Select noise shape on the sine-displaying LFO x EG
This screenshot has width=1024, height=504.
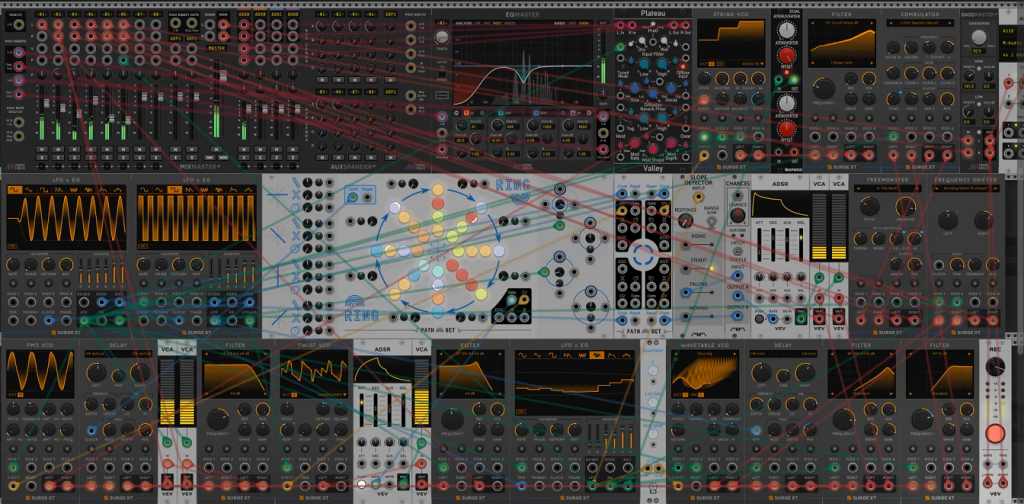click(74, 189)
